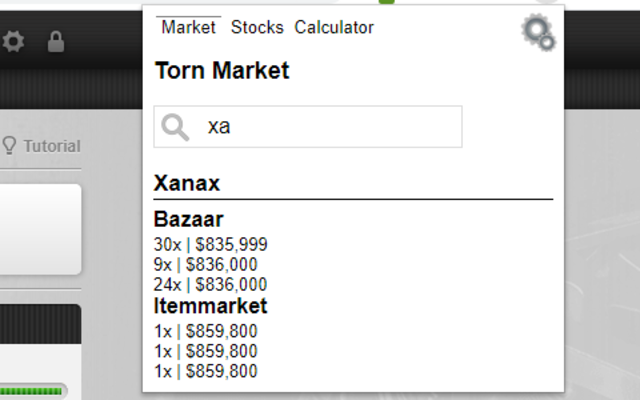
Task: Click the Itemmarket section heading
Action: pos(211,306)
